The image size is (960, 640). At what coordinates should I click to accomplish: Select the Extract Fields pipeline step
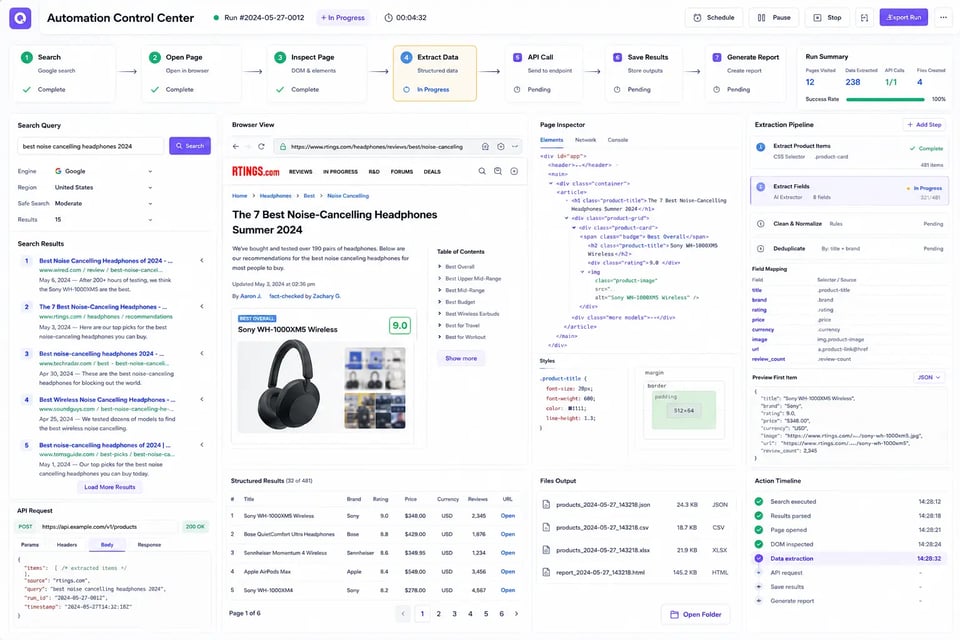click(x=849, y=191)
